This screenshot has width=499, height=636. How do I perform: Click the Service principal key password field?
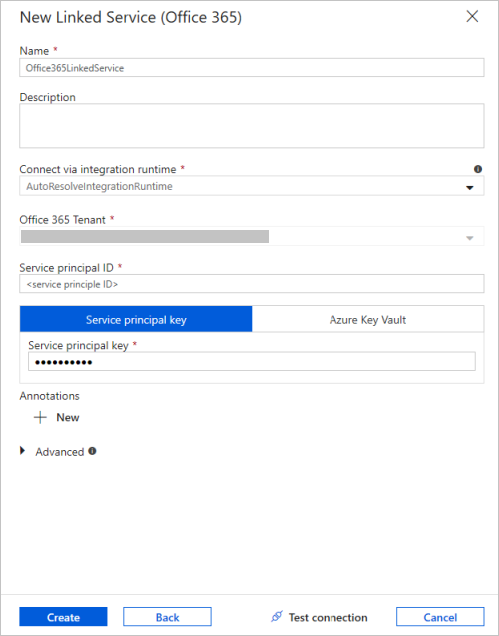pos(252,361)
